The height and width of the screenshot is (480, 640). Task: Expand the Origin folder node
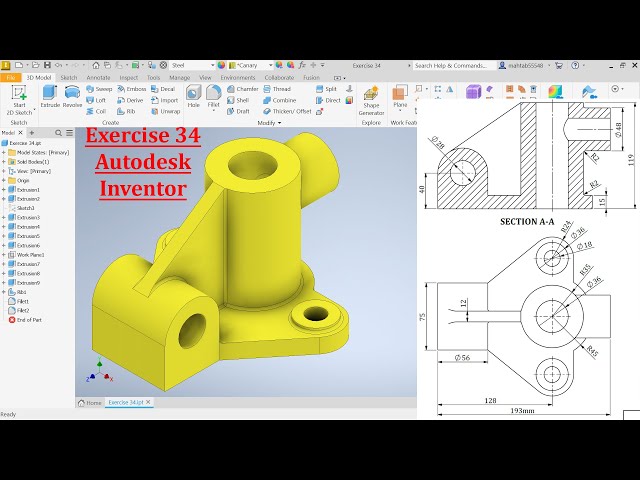tap(4, 180)
